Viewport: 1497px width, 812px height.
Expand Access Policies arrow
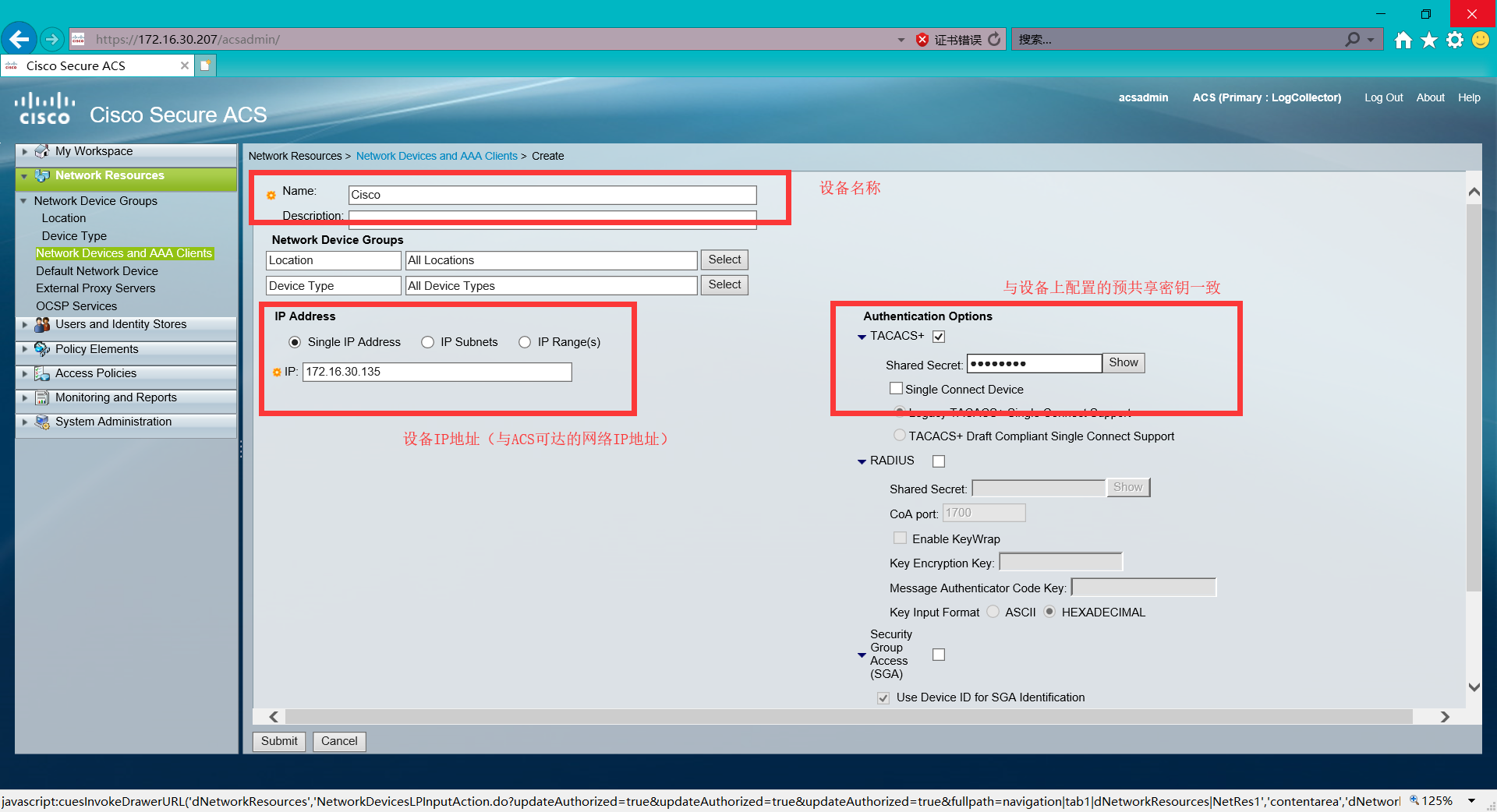click(25, 373)
